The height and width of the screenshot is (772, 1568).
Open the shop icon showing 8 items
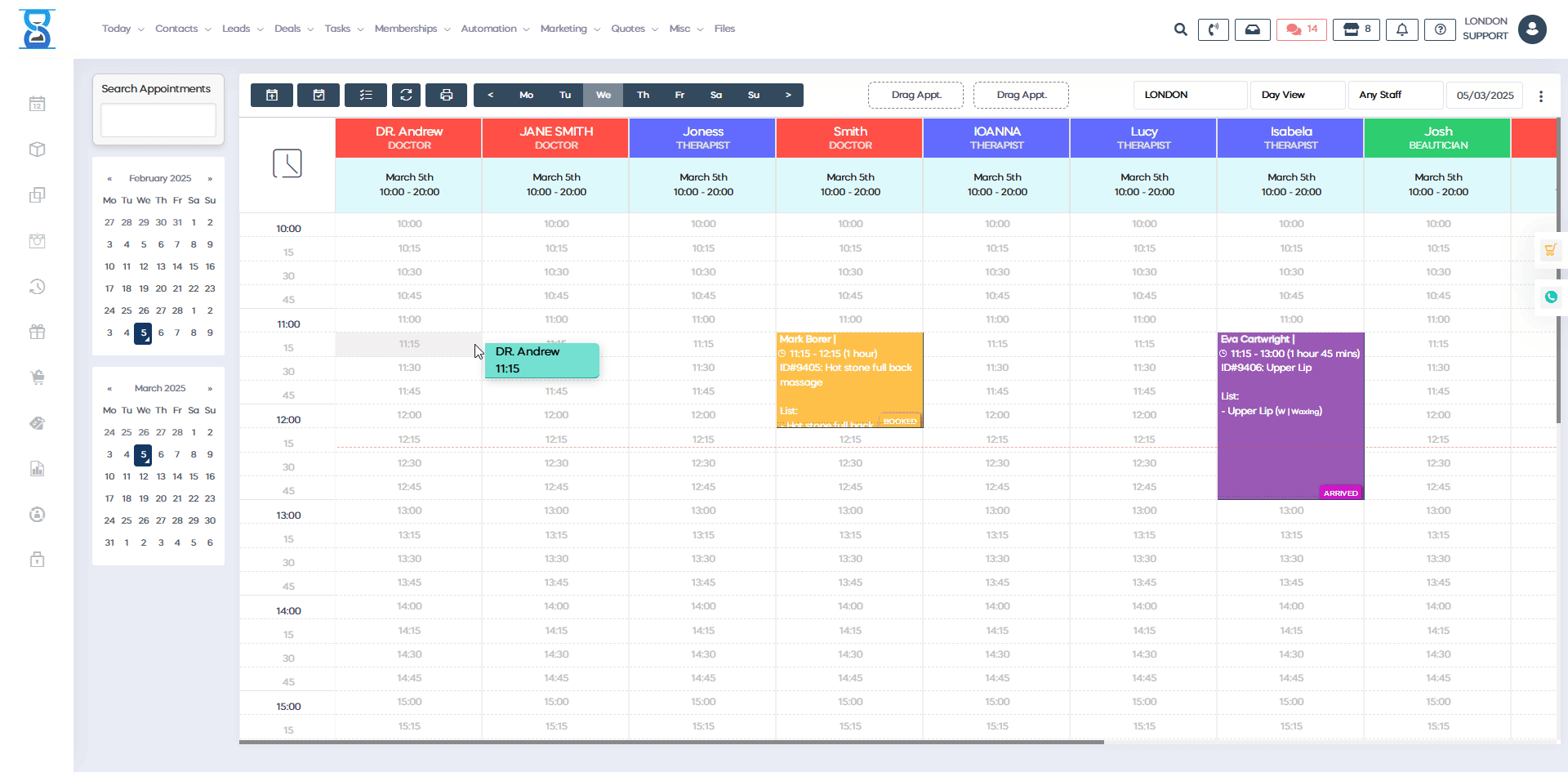coord(1356,29)
